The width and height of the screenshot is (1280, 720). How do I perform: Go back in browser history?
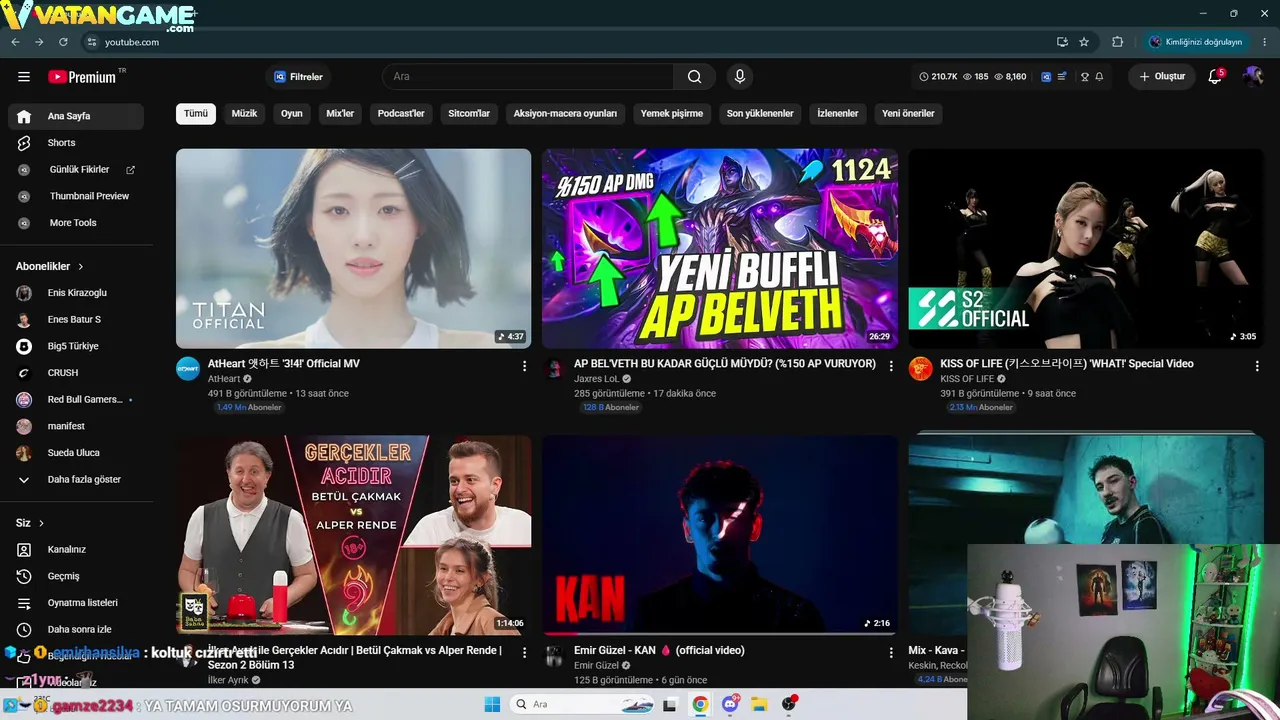click(x=15, y=42)
